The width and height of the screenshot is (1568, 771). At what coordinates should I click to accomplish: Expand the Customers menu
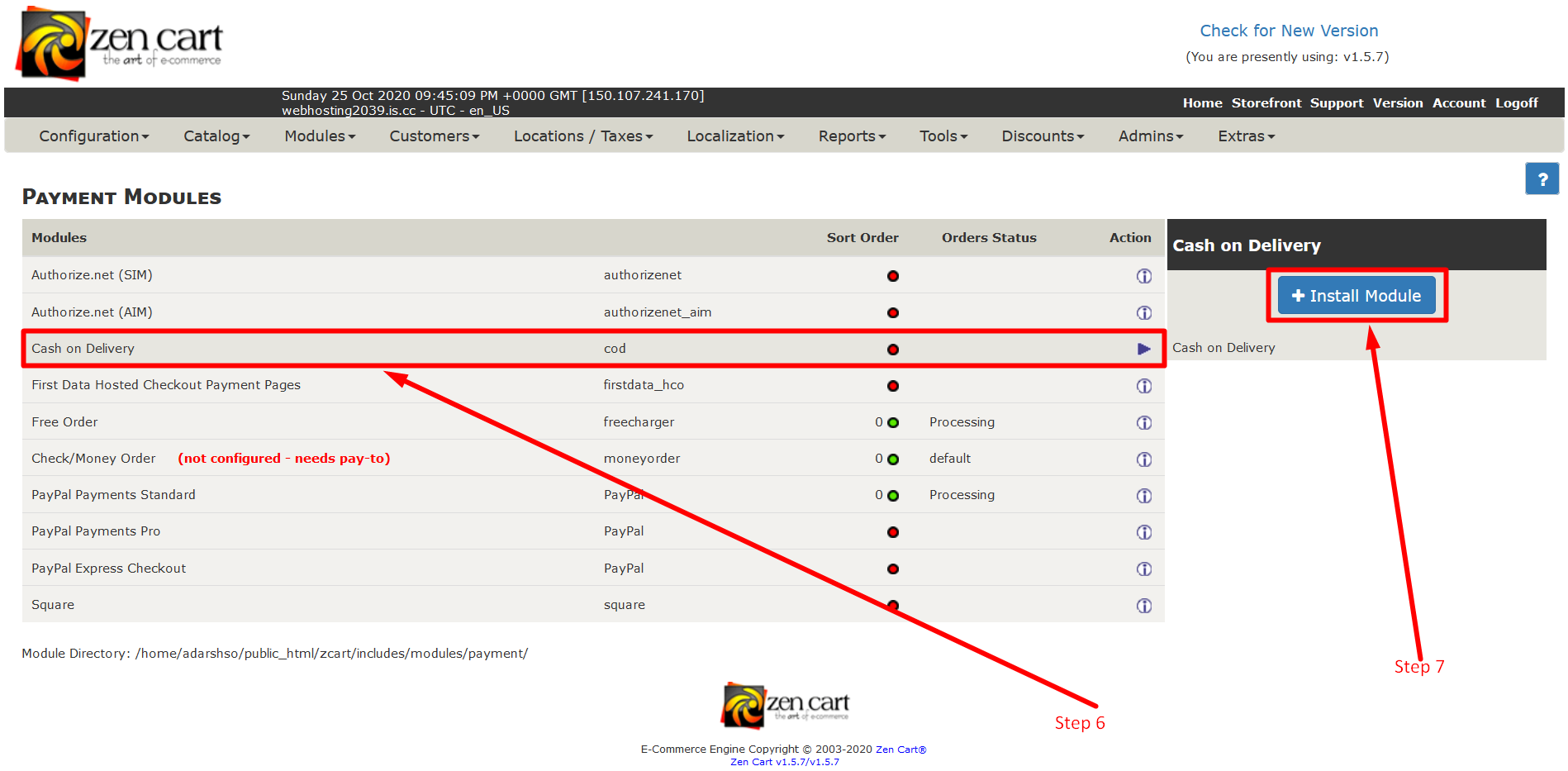435,136
